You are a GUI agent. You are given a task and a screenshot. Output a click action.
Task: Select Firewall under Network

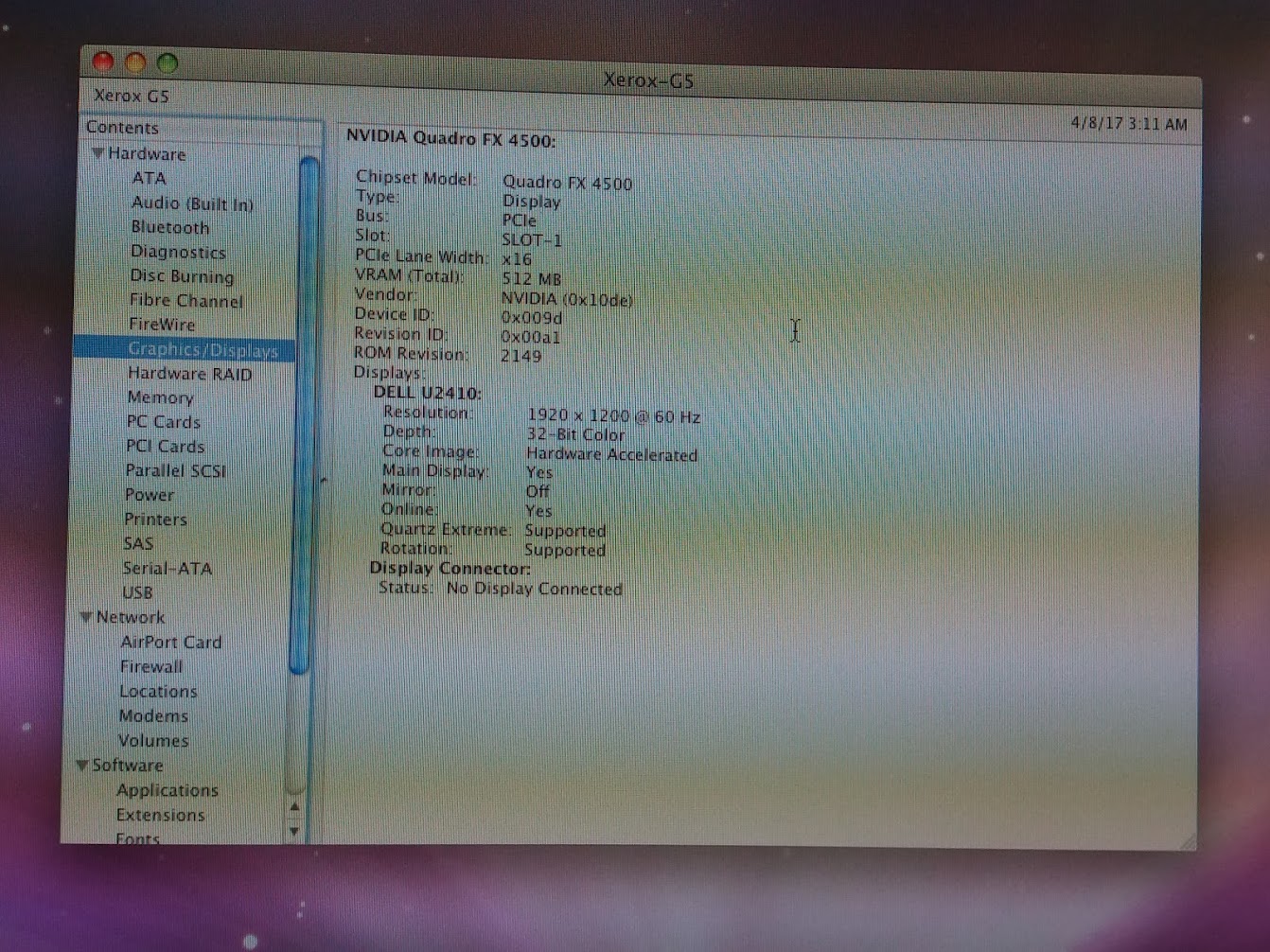click(151, 666)
